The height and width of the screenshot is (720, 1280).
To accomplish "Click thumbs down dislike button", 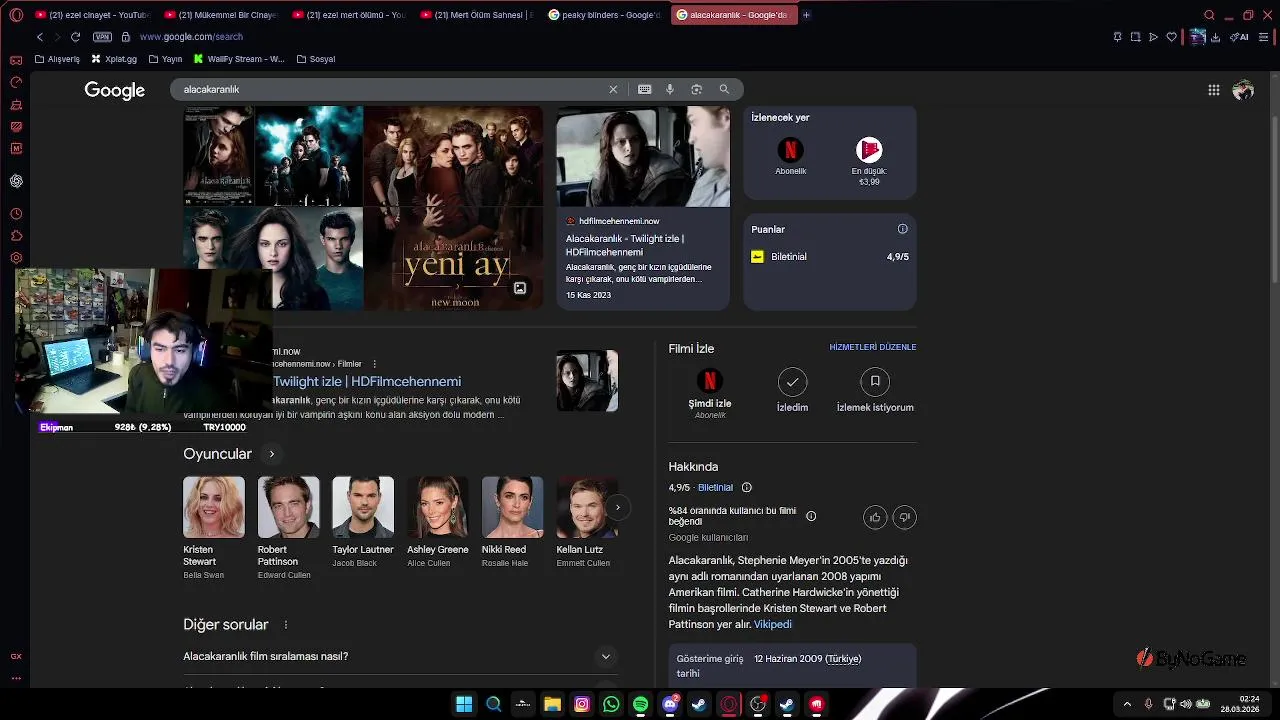I will click(905, 517).
